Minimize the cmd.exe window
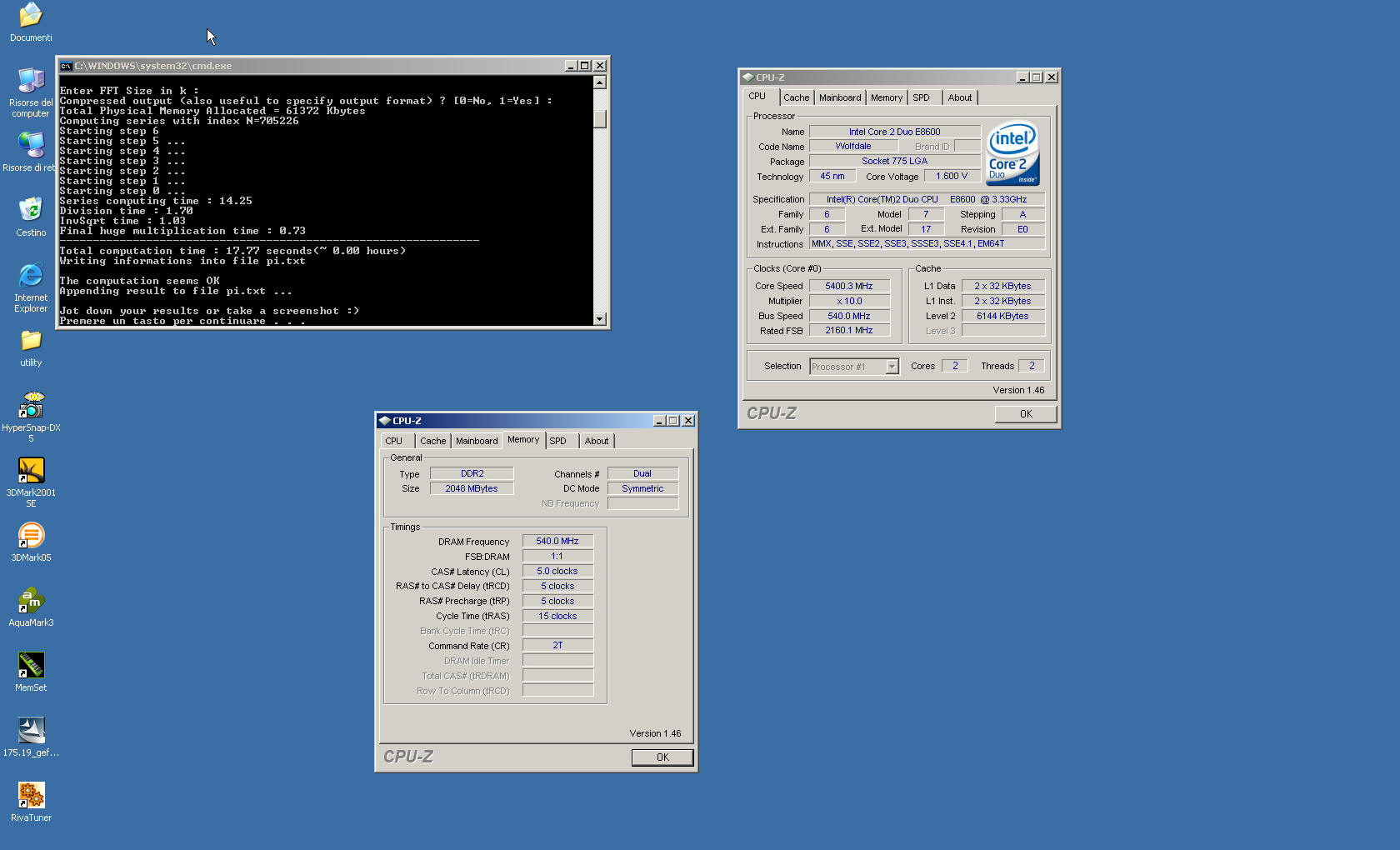 point(571,66)
